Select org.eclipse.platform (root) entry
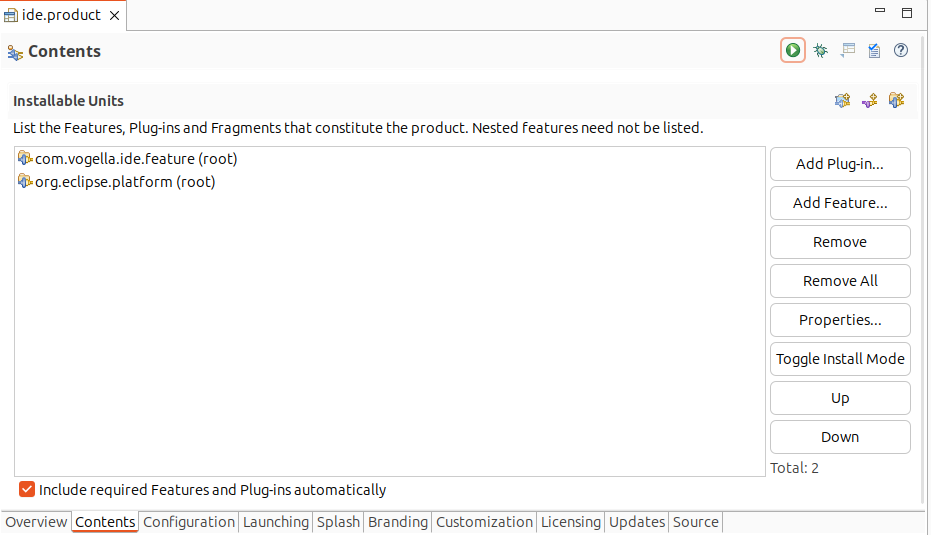 (117, 182)
